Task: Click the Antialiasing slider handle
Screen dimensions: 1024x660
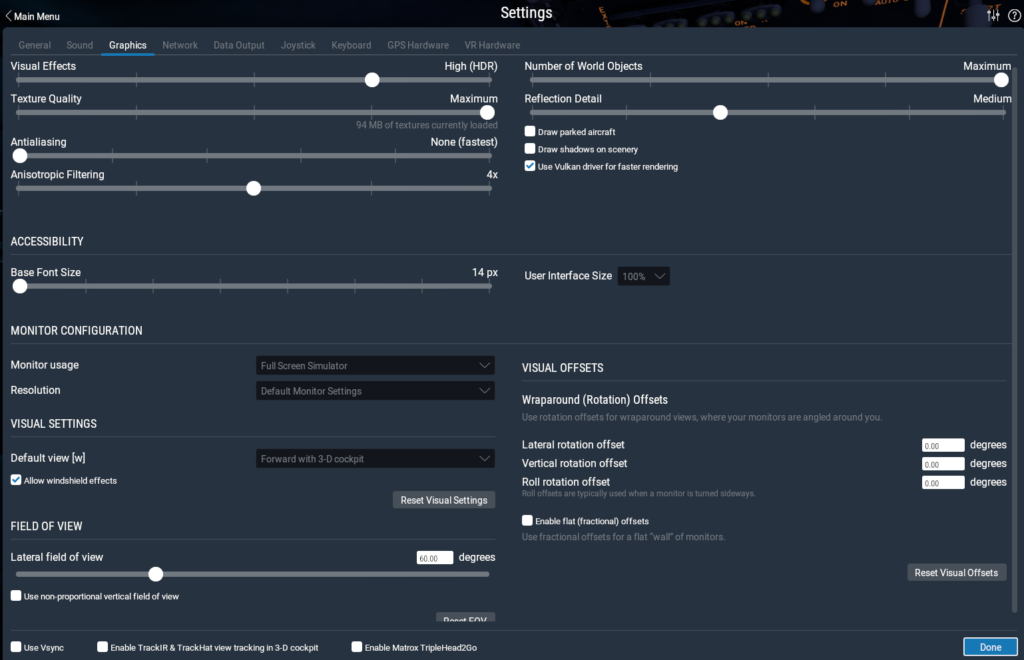Action: point(19,156)
